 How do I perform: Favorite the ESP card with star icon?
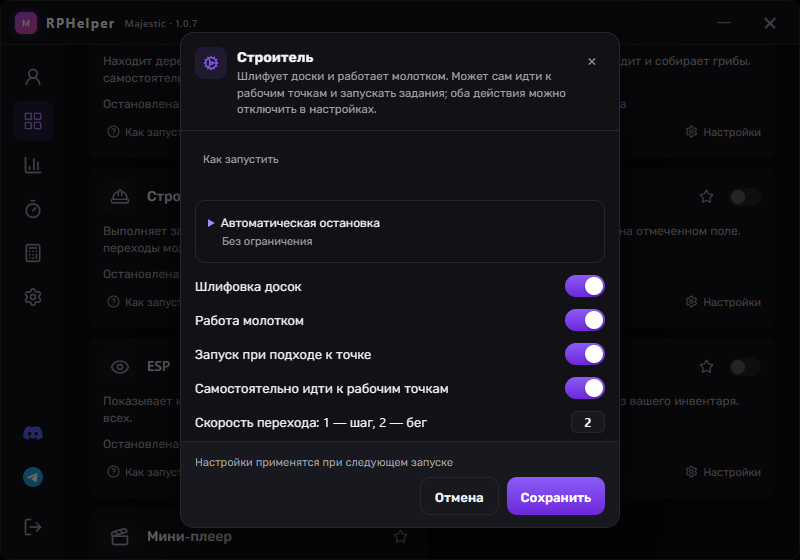pos(707,366)
